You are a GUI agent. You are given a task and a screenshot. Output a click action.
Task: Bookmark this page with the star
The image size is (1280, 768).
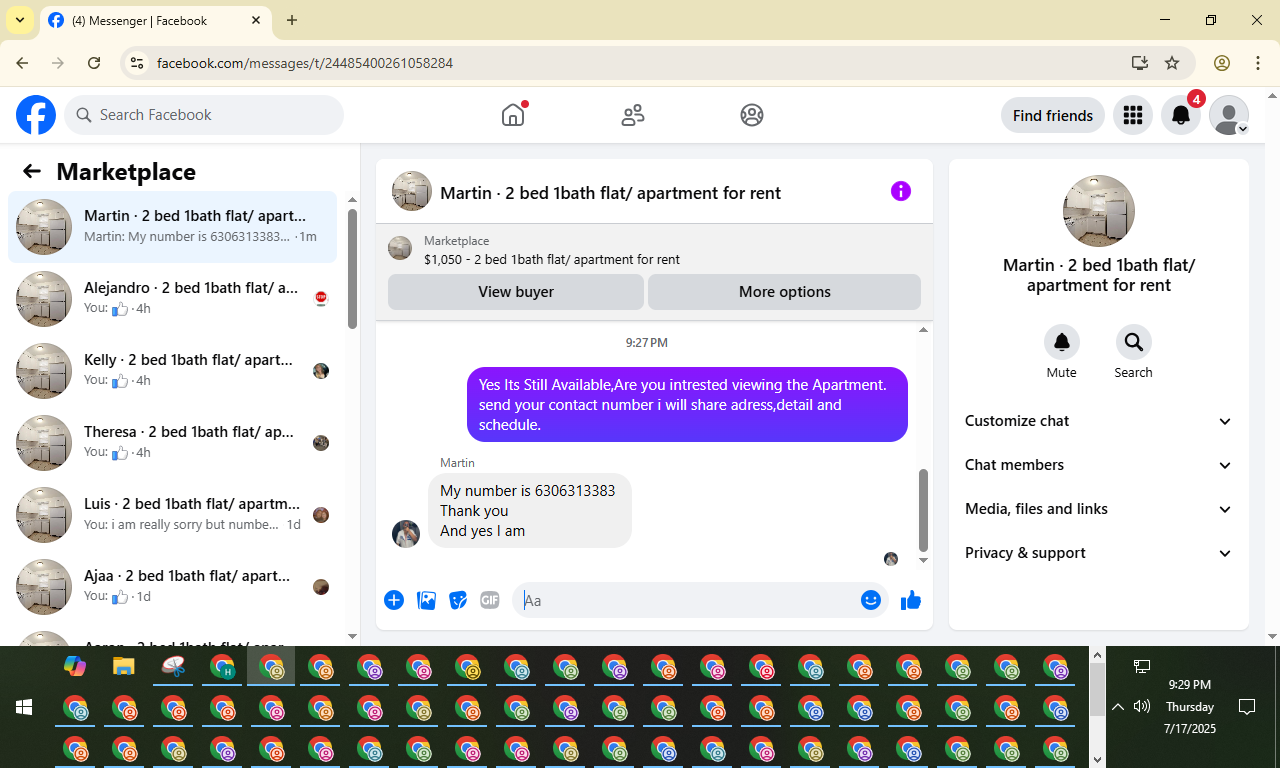(x=1172, y=63)
